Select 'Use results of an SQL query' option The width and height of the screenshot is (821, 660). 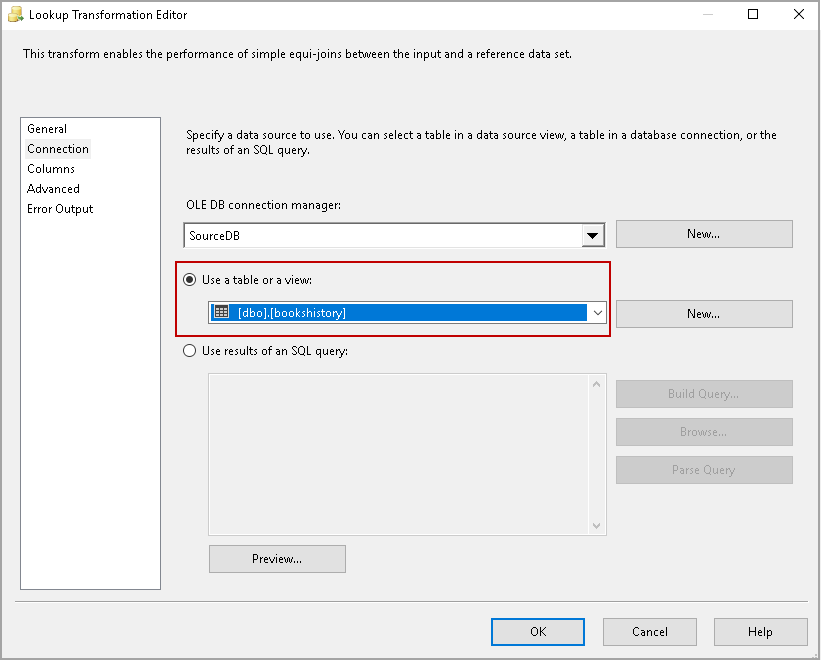point(189,349)
